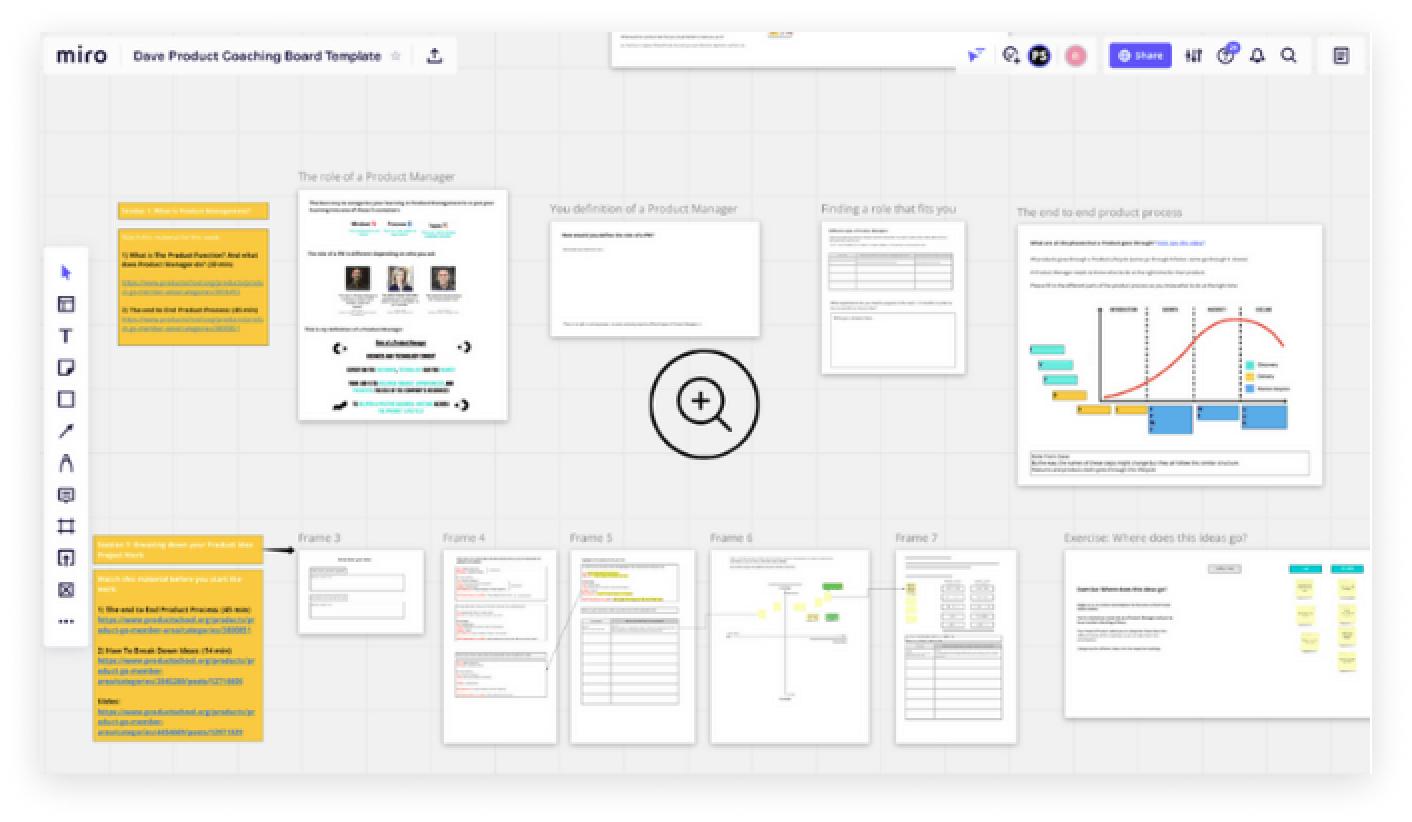This screenshot has width=1412, height=822.
Task: Star this board as a favorite
Action: (x=396, y=56)
